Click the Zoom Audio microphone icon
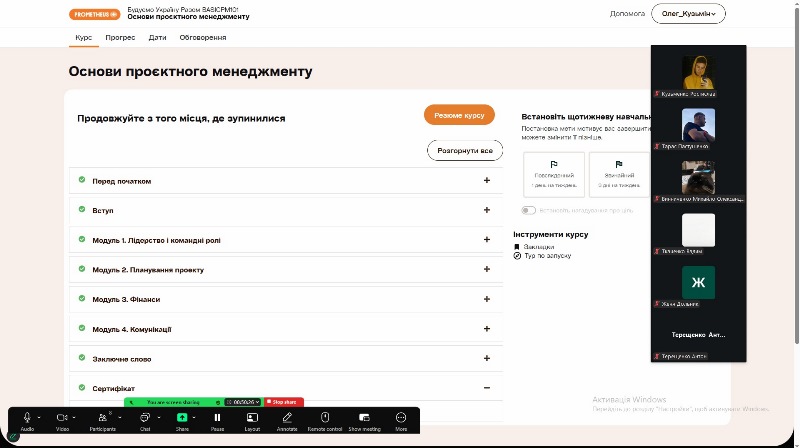This screenshot has height=448, width=800. tap(27, 417)
